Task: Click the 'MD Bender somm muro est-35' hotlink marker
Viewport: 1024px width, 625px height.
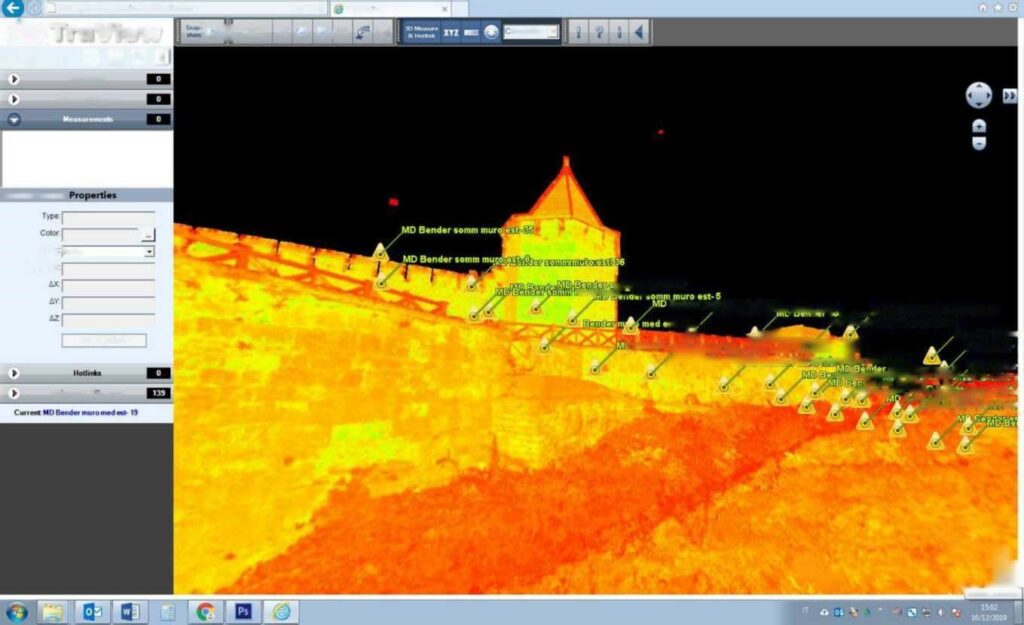Action: 380,252
